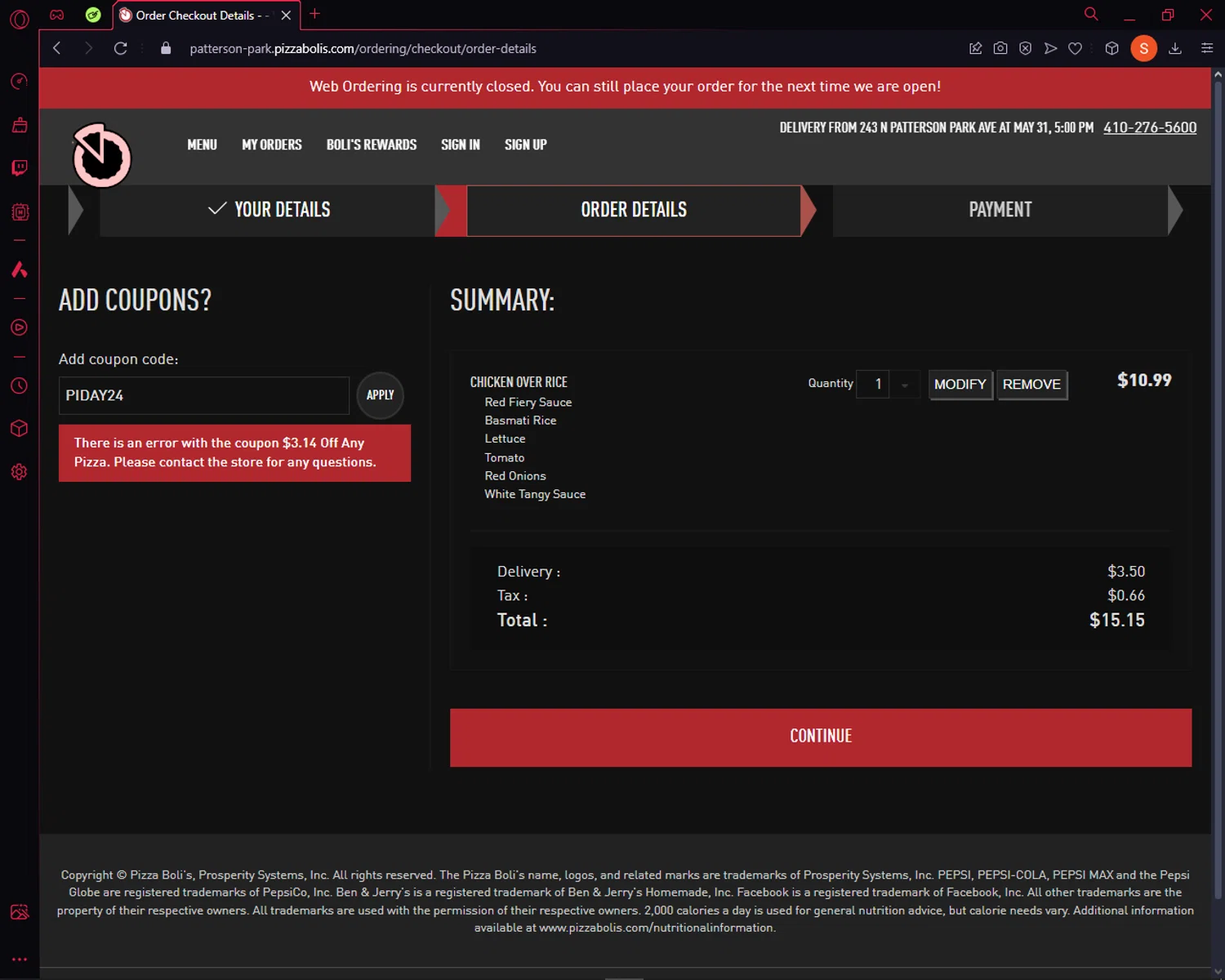Open browser Settings gear in sidebar
This screenshot has height=980, width=1225.
pos(20,472)
